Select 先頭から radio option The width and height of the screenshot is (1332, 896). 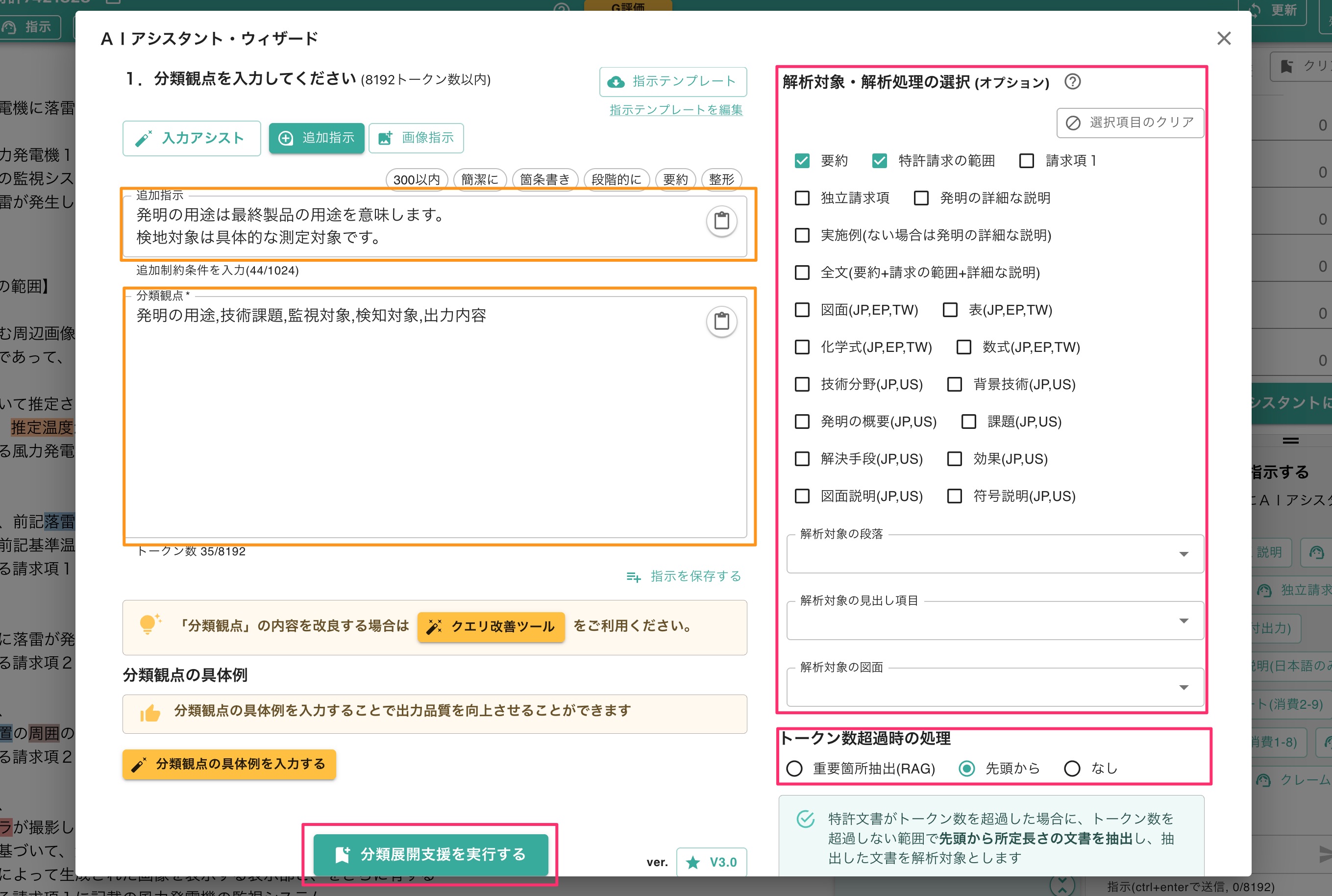tap(966, 769)
